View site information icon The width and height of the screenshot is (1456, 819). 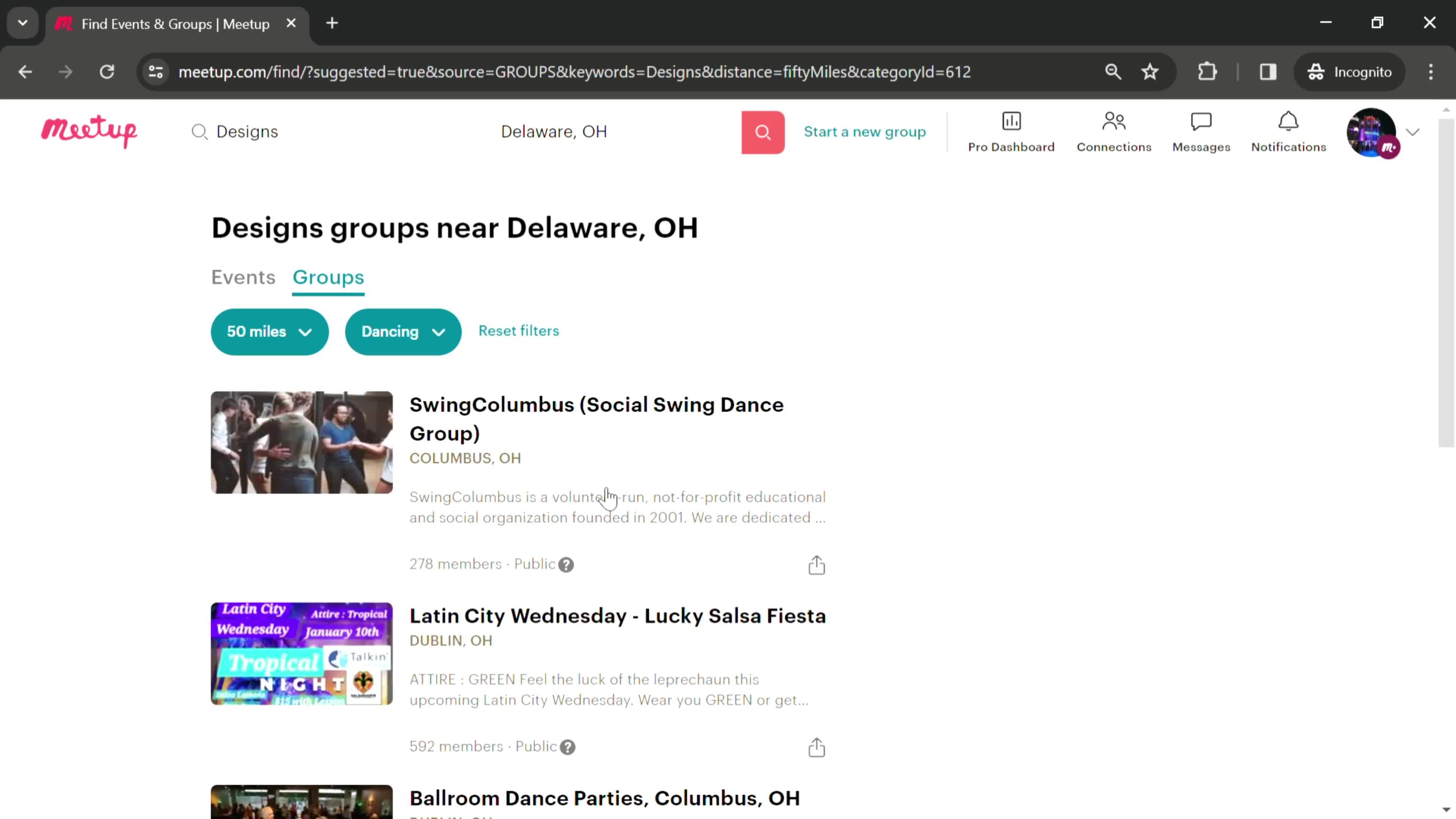click(x=155, y=72)
